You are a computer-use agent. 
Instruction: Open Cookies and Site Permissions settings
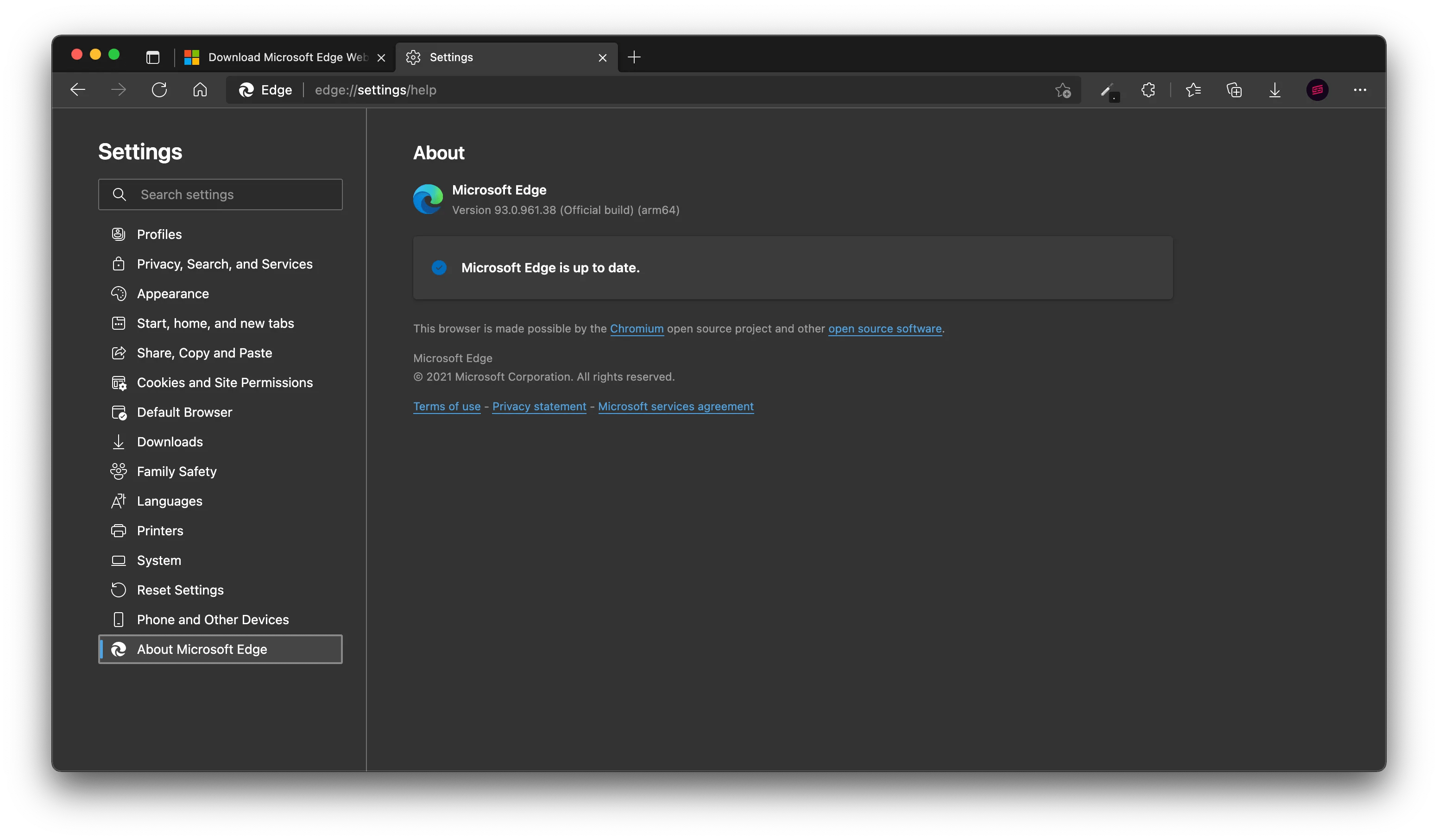coord(224,382)
